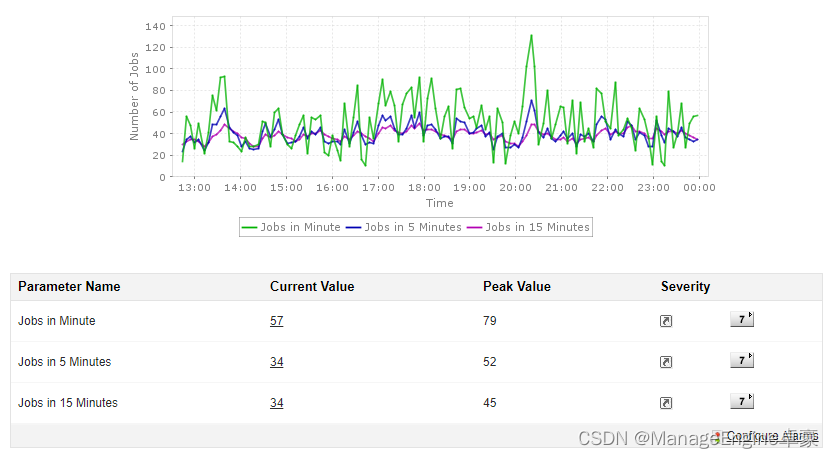Click the 00:00 time axis label
The image size is (833, 458).
click(x=699, y=188)
